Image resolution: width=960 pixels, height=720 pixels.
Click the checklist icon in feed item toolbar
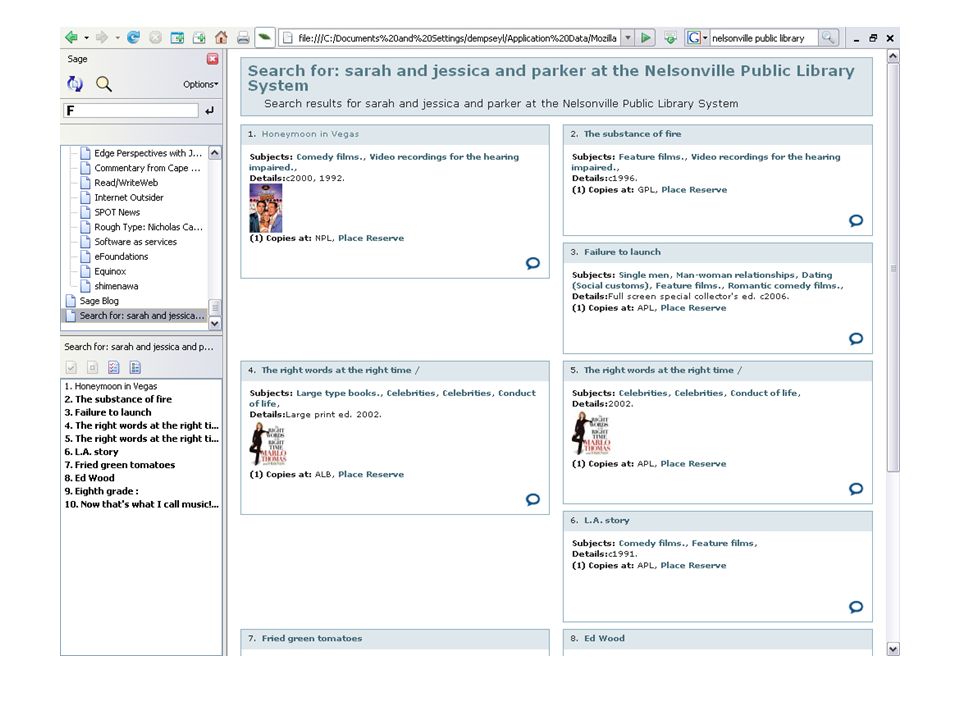114,367
